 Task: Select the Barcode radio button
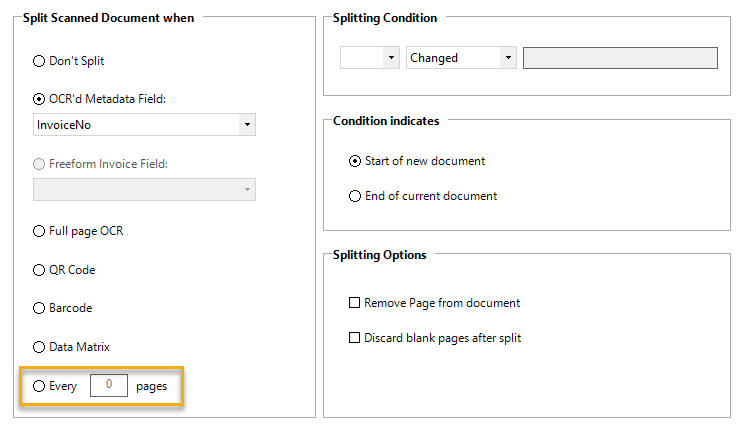tap(40, 308)
